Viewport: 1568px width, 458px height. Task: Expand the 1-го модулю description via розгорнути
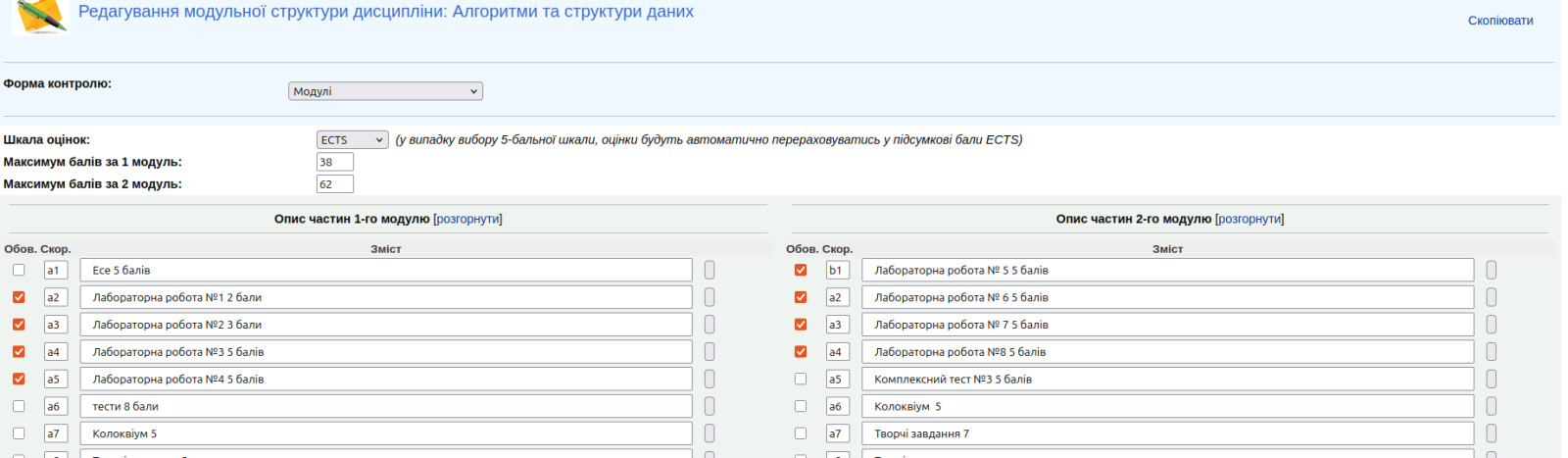click(x=467, y=219)
